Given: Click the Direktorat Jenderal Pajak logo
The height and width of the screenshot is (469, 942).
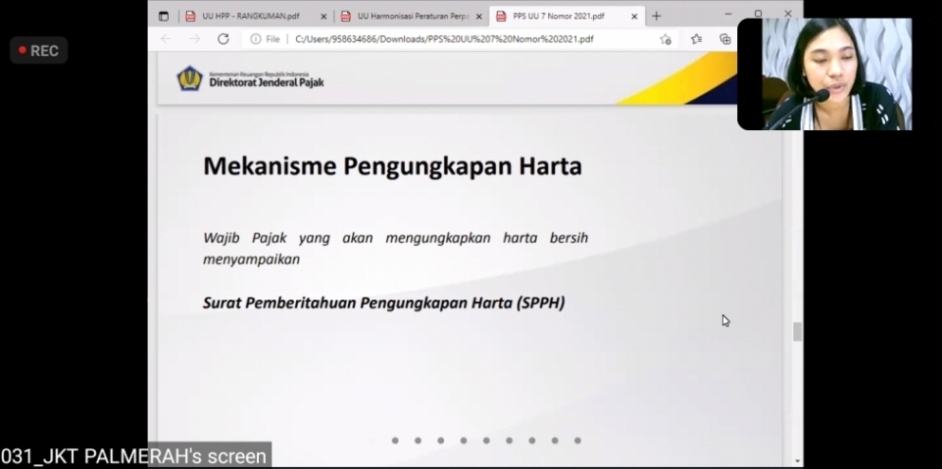Looking at the screenshot, I should tap(251, 79).
